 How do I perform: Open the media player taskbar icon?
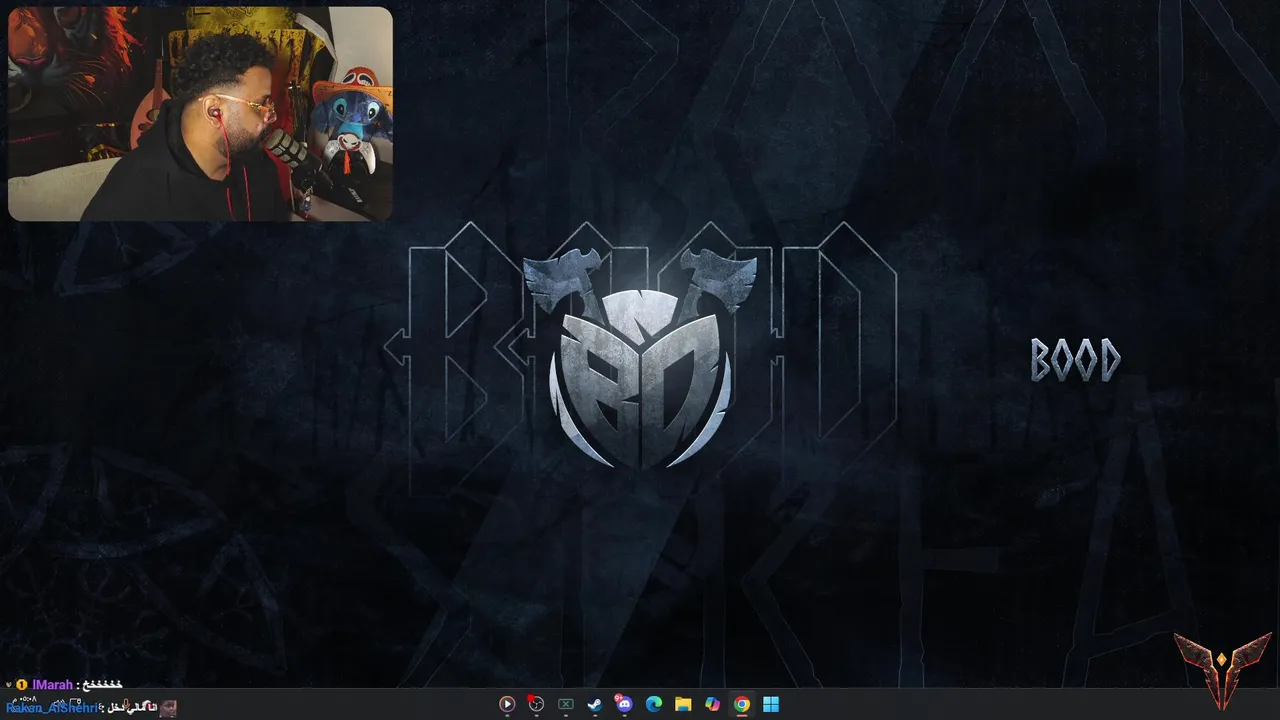point(507,704)
